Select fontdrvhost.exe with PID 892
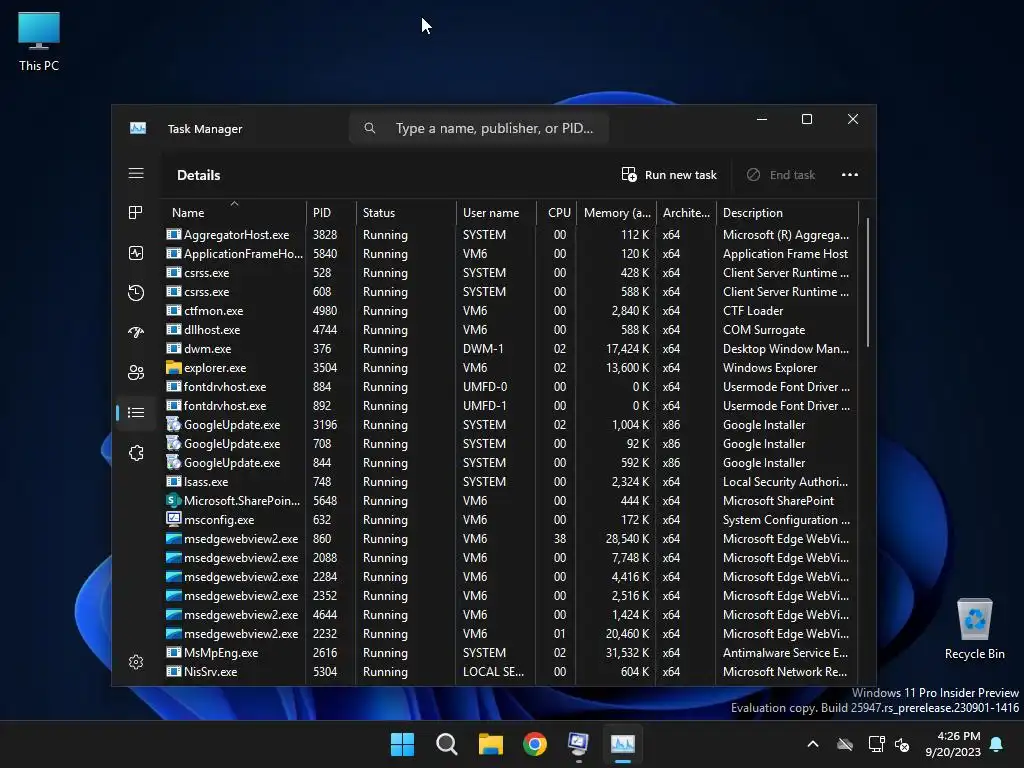 [511, 406]
